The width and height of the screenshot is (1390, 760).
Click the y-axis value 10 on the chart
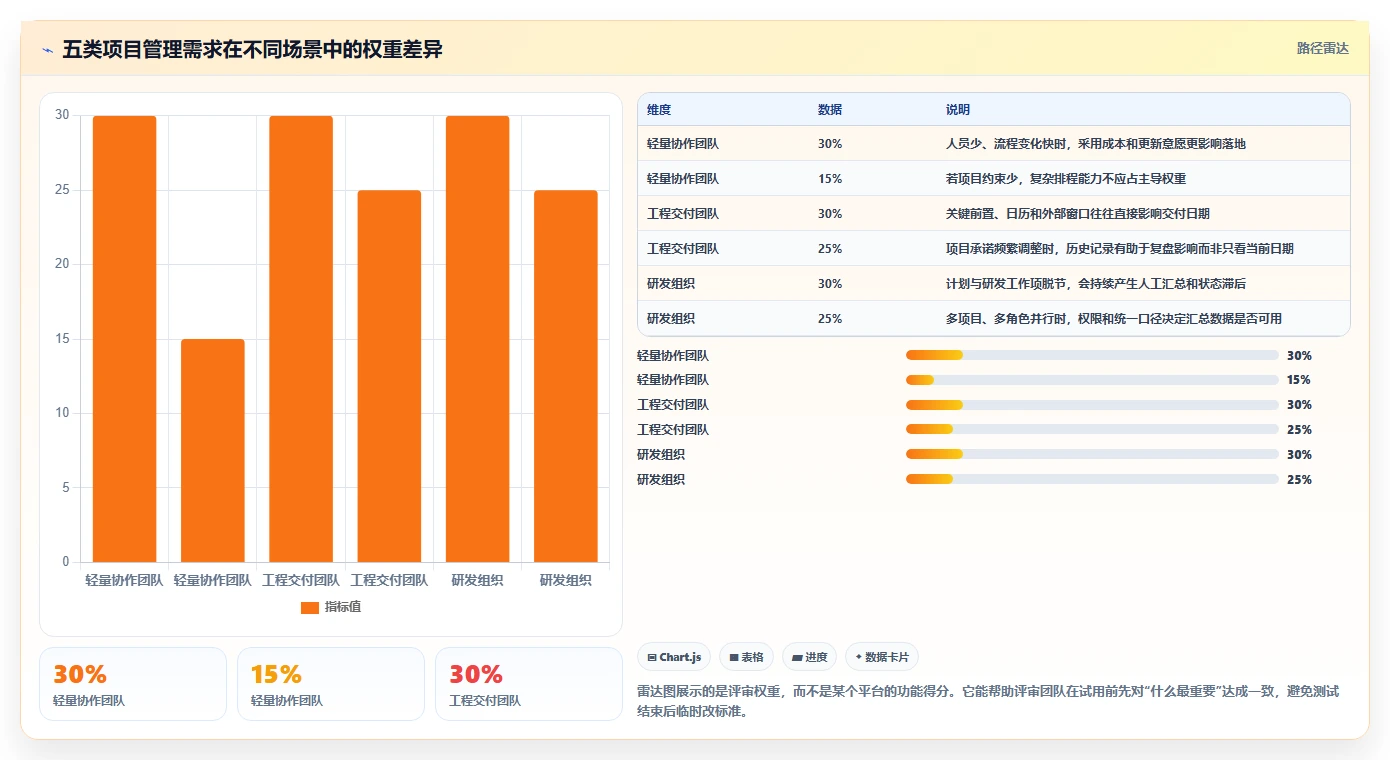(62, 413)
